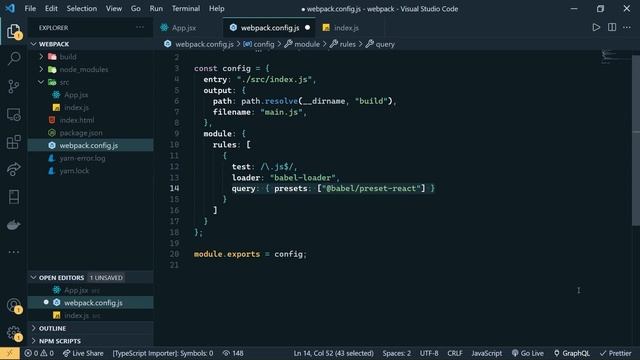Show errors and warnings count in status bar
This screenshot has height=360, width=640.
tap(39, 353)
